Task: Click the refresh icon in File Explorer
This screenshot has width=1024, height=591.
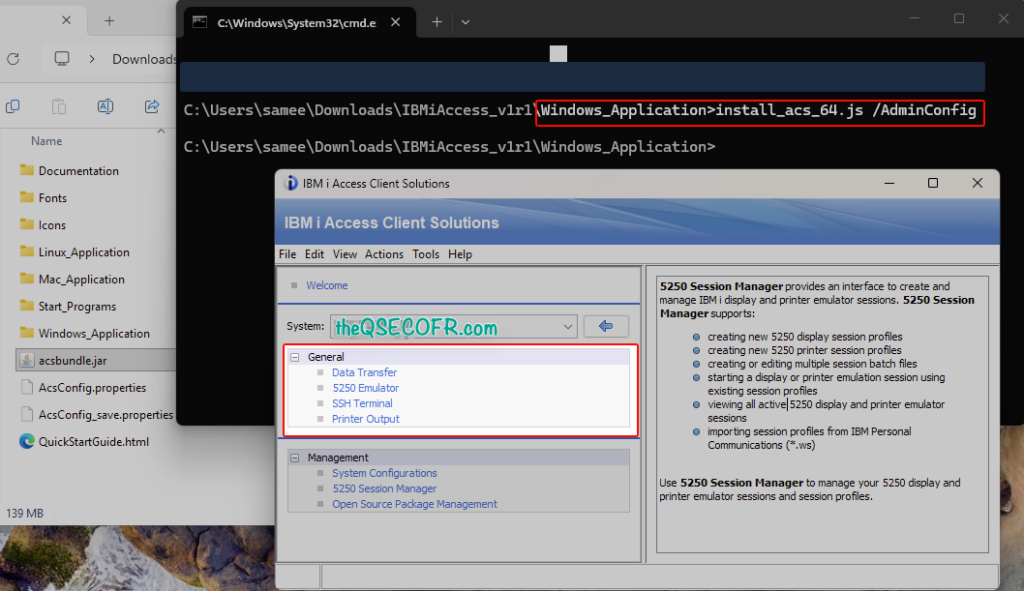Action: pyautogui.click(x=13, y=59)
